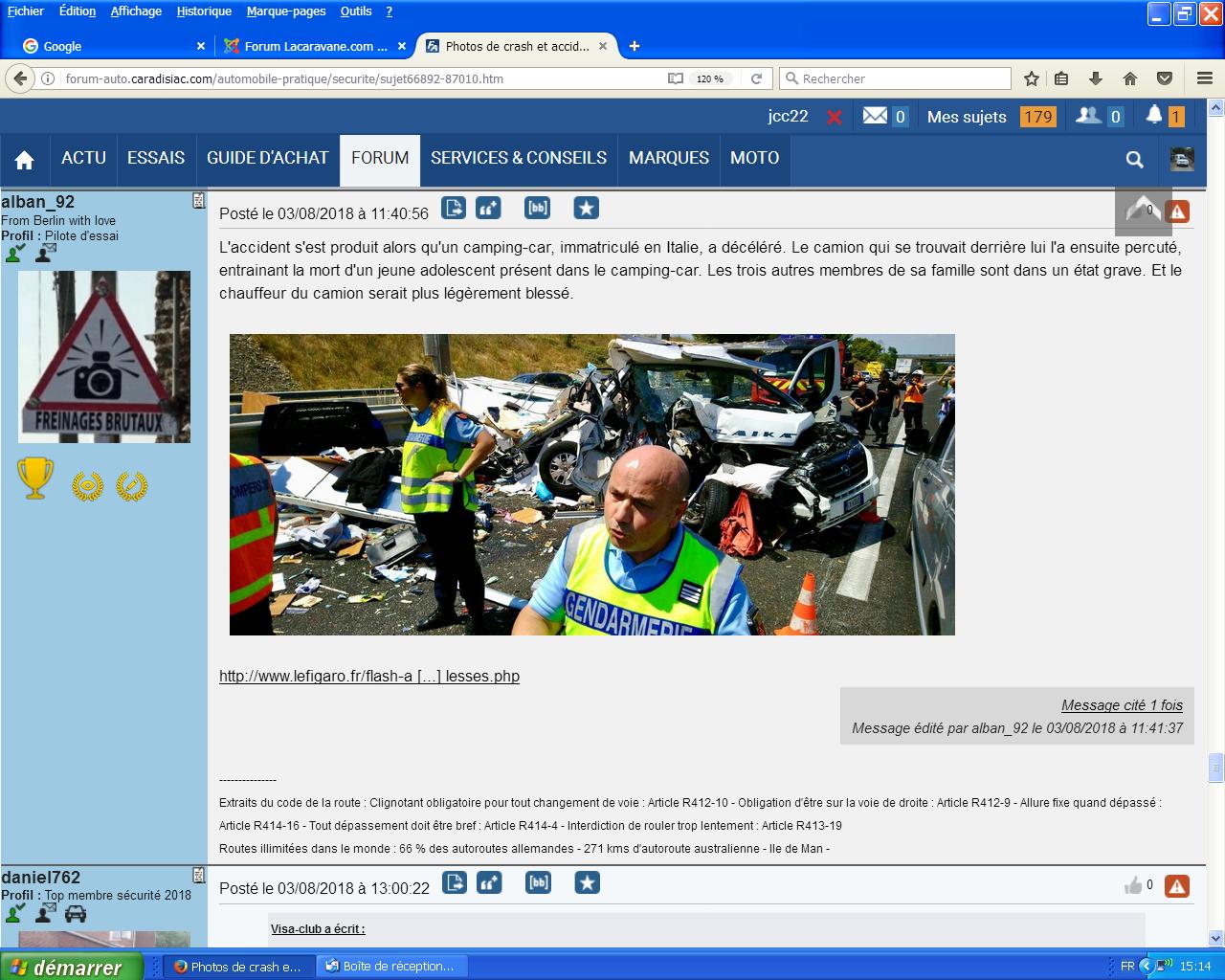This screenshot has width=1225, height=980.
Task: Open the notifications bell icon
Action: 1154,116
